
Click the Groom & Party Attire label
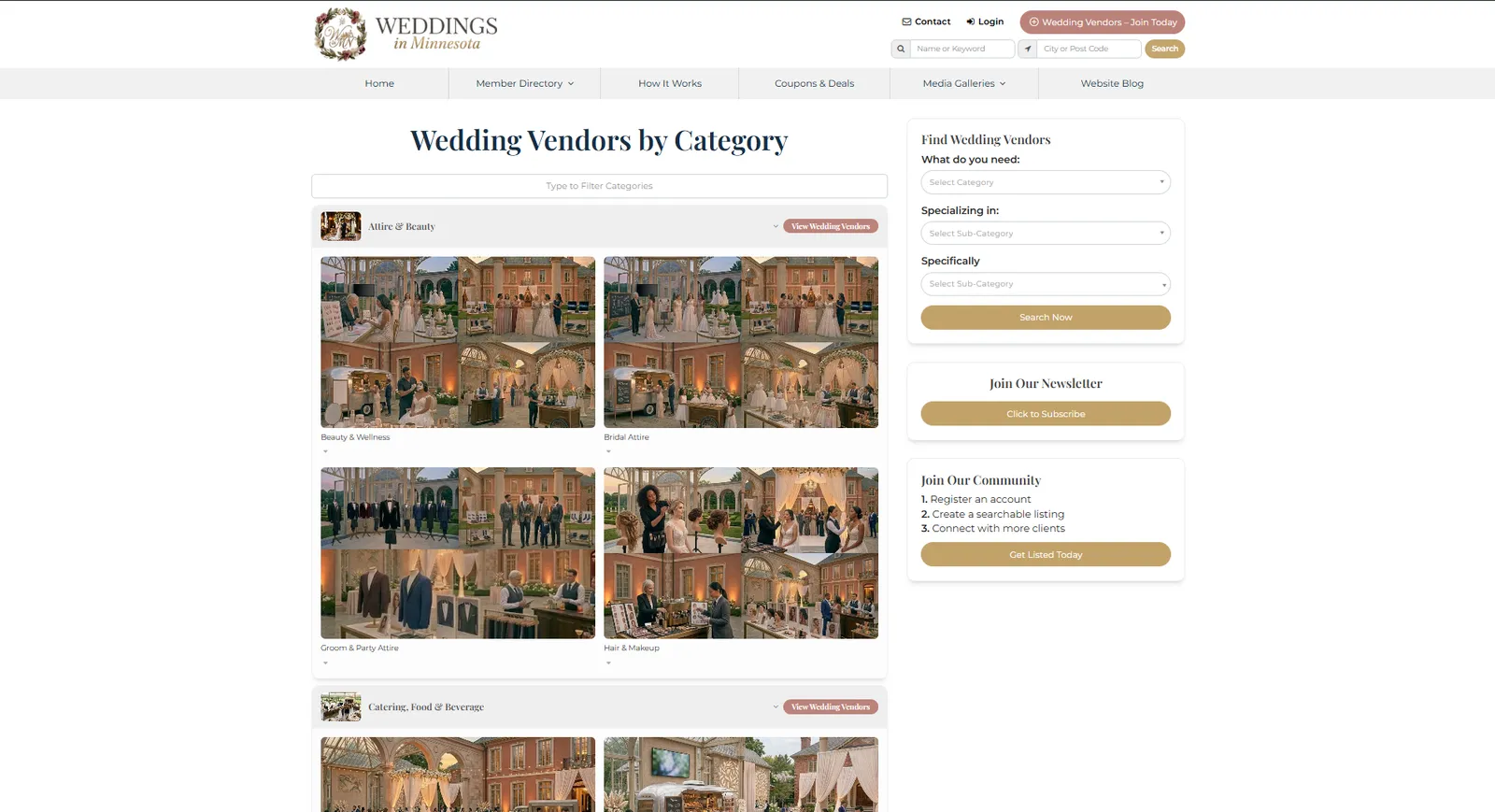tap(360, 648)
